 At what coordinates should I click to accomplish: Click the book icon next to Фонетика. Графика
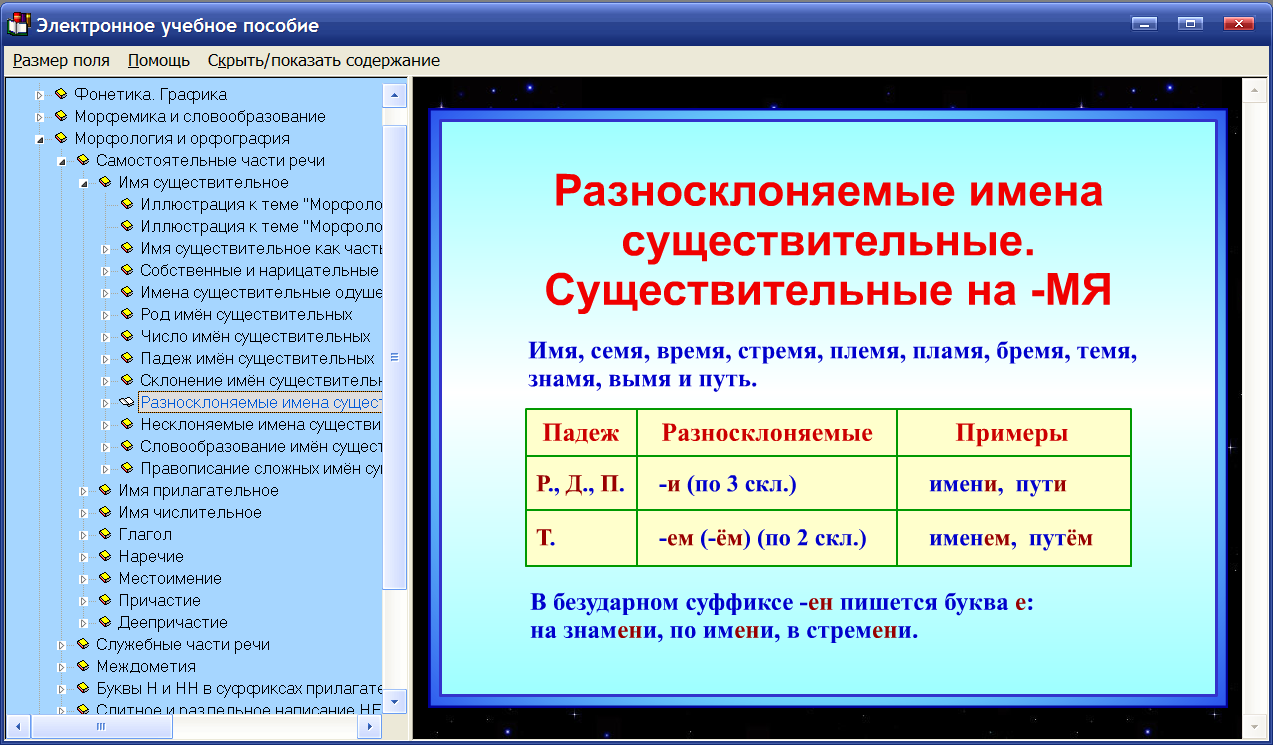62,94
